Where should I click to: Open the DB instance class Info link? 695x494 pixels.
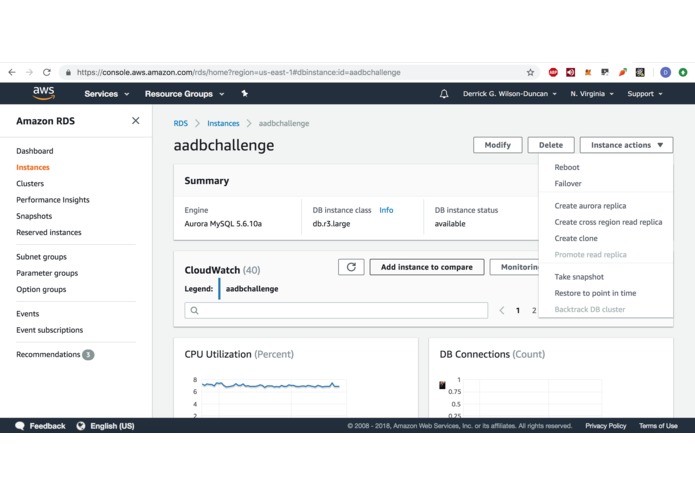(x=386, y=210)
